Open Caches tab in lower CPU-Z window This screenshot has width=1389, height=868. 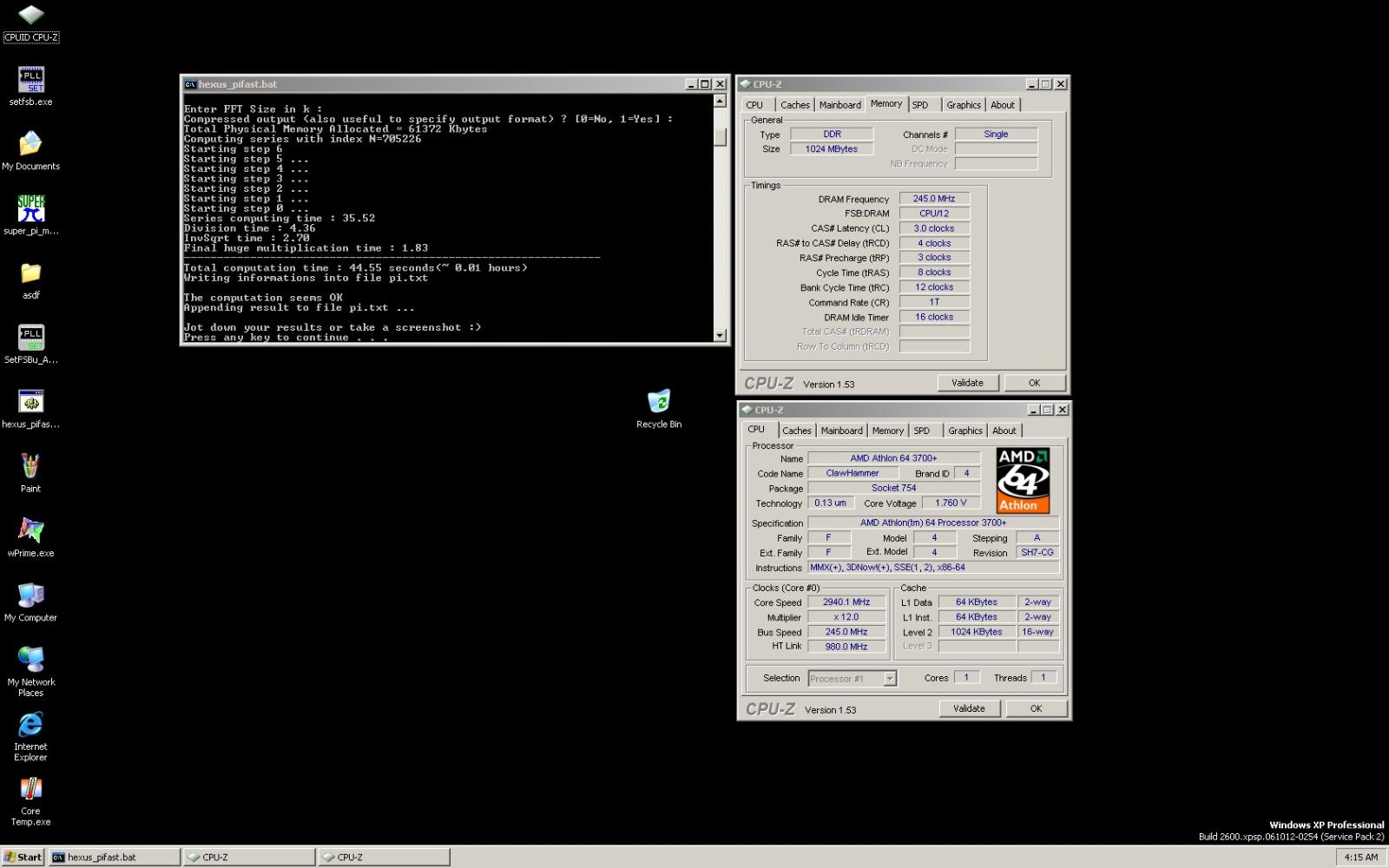796,431
